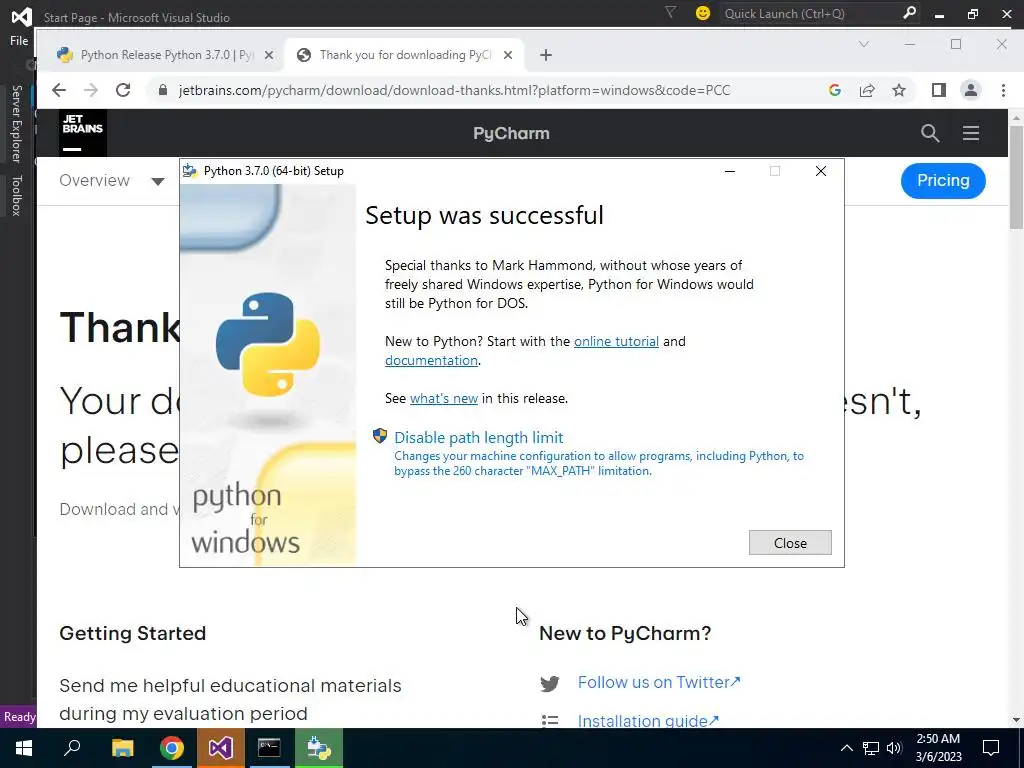Click the share page icon in address bar
Viewport: 1024px width, 768px height.
tap(867, 90)
